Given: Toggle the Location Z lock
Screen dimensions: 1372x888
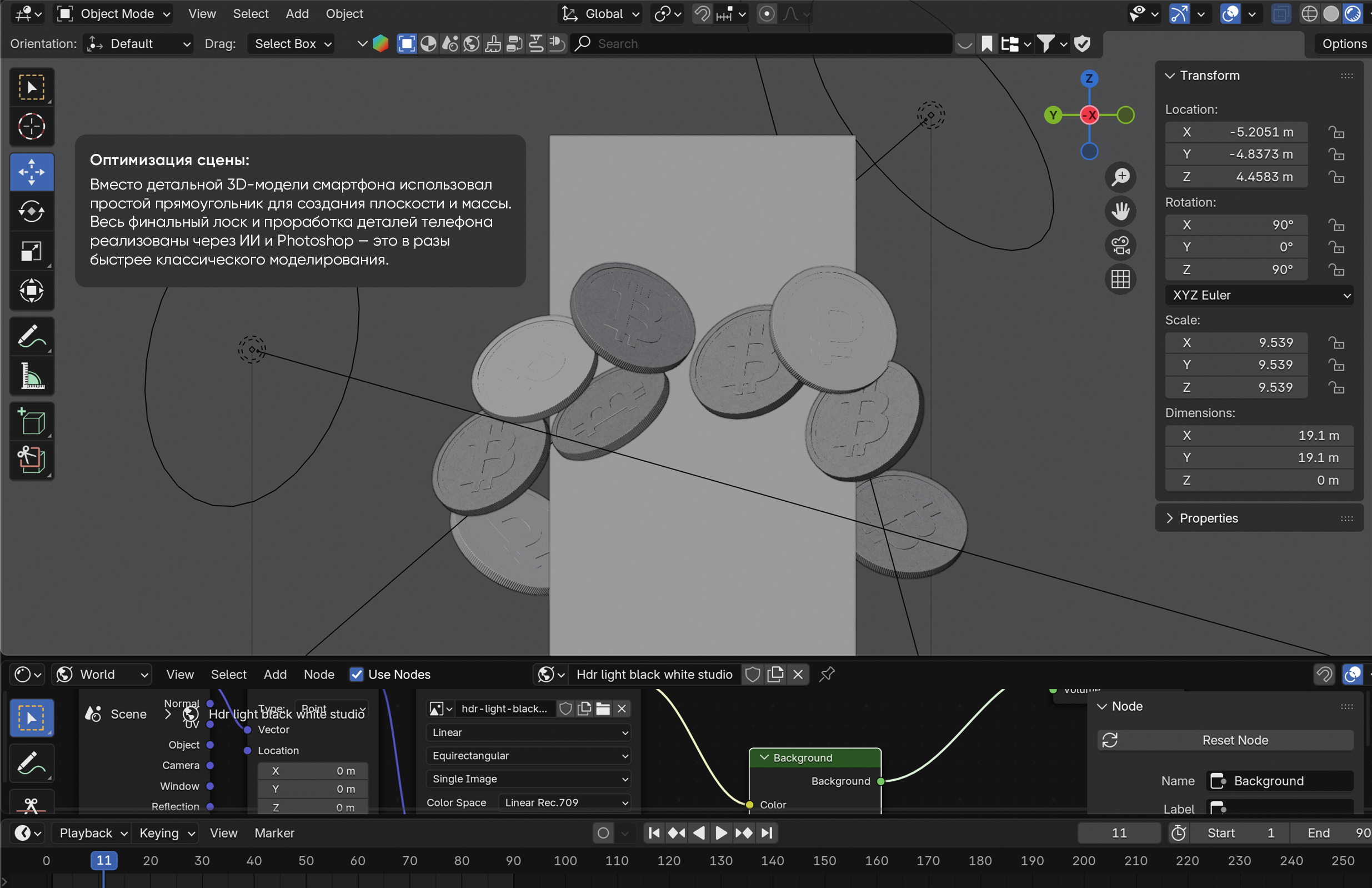Looking at the screenshot, I should [1336, 177].
